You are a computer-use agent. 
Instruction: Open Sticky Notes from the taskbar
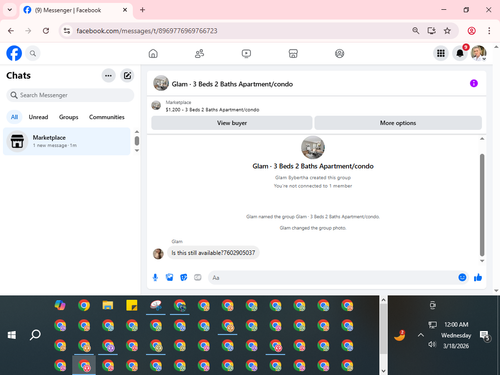132,305
